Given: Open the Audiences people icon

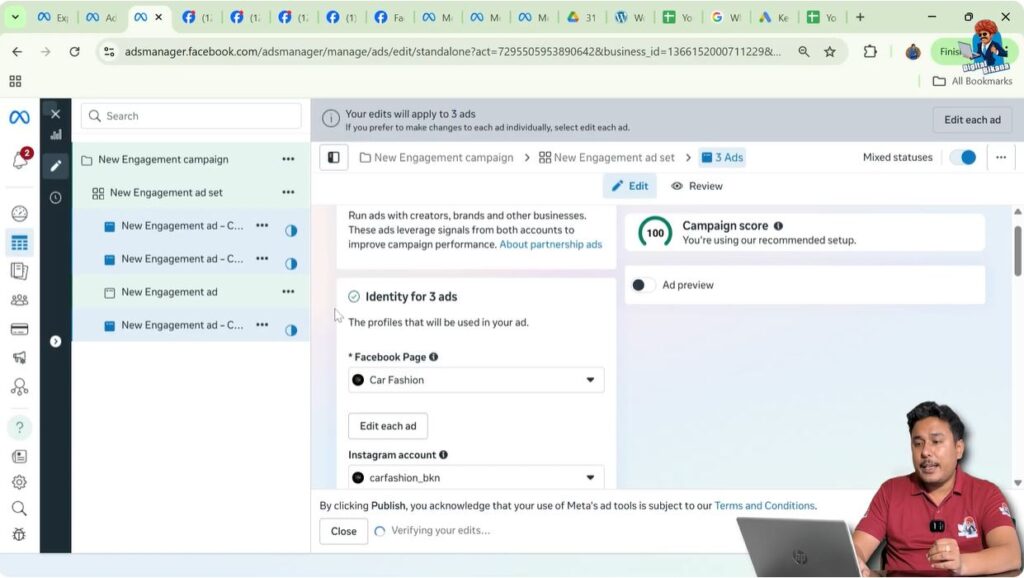Looking at the screenshot, I should (x=19, y=300).
